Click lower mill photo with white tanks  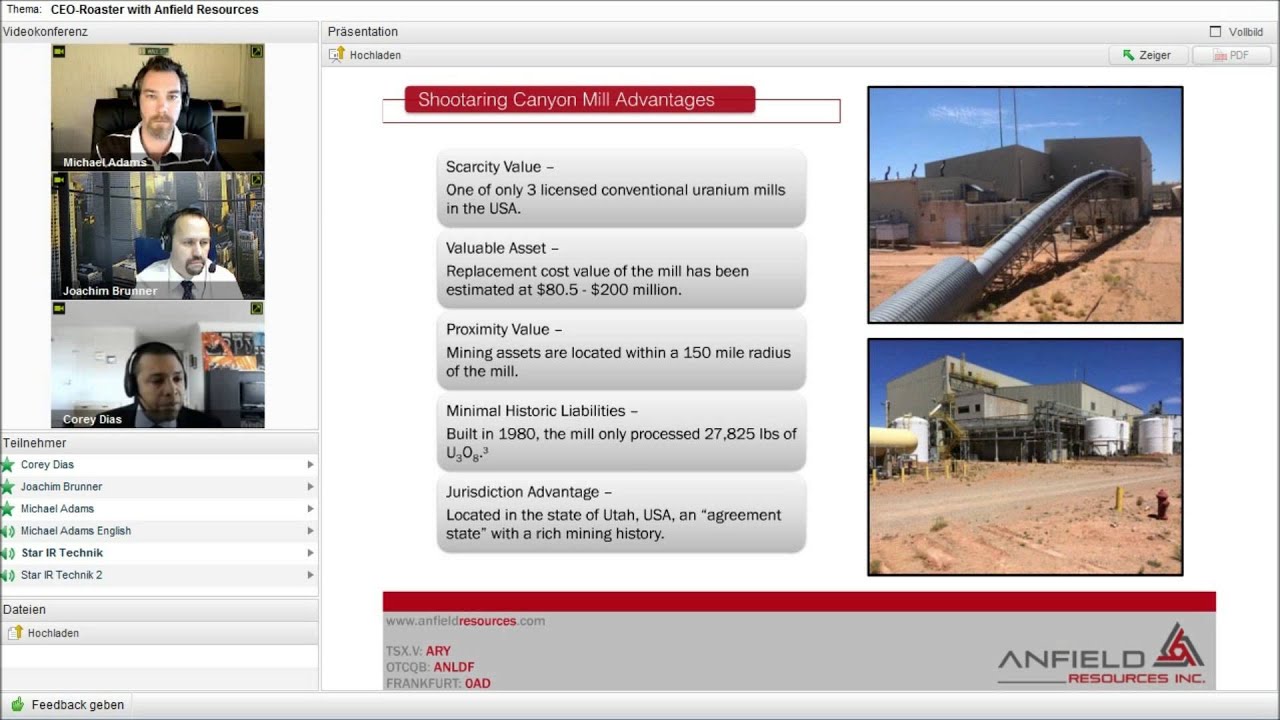point(1025,457)
